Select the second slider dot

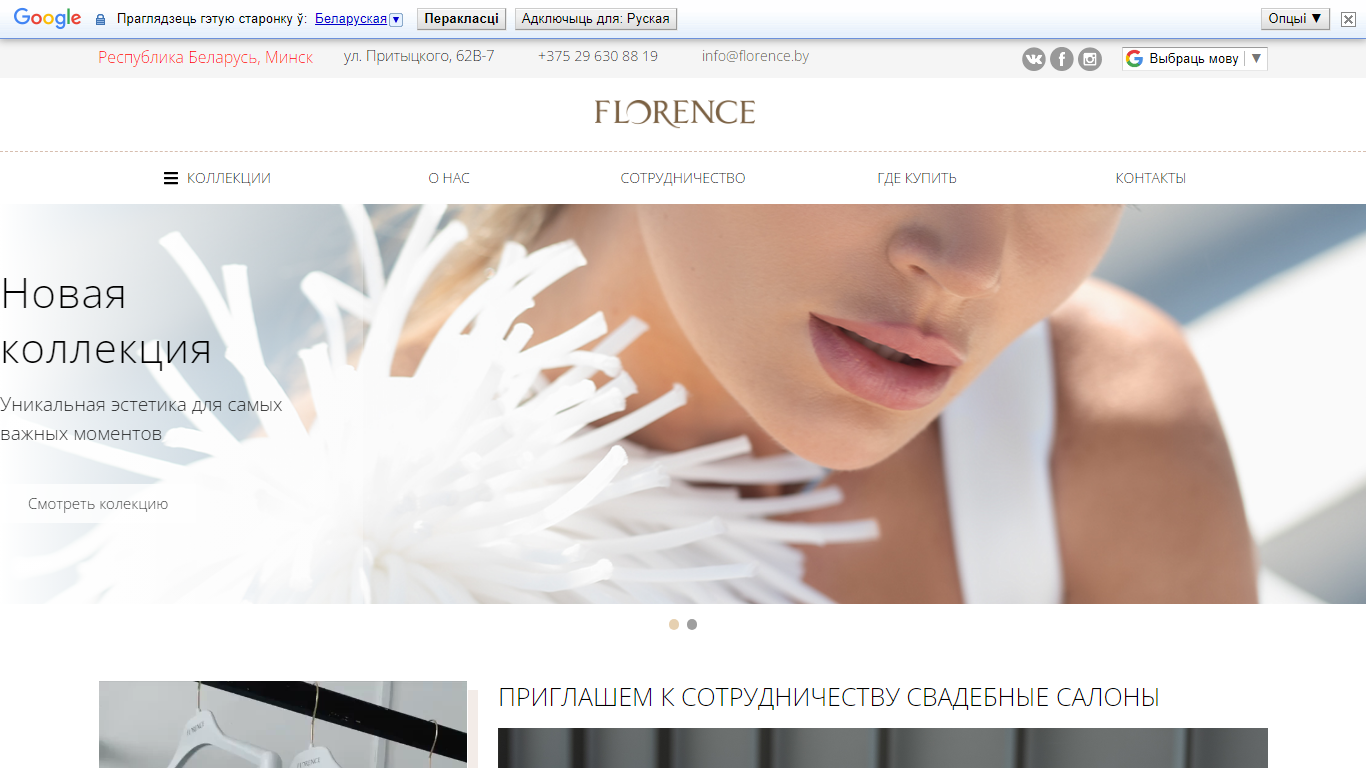pyautogui.click(x=692, y=624)
